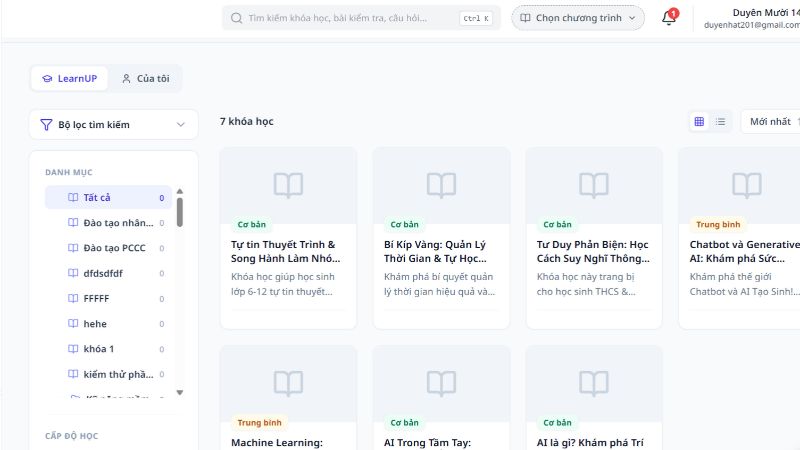Click the CẤP ĐỘ HỌC section heading
The image size is (800, 450).
click(x=71, y=436)
